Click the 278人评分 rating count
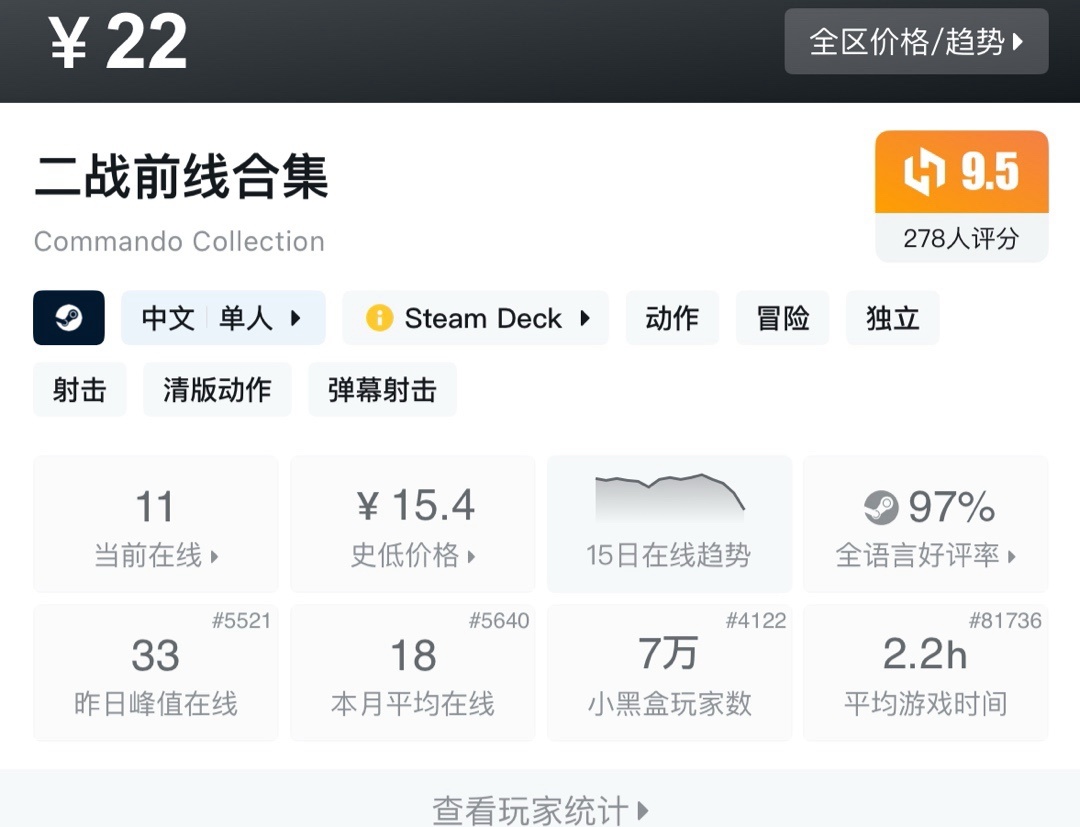The width and height of the screenshot is (1080, 827). pyautogui.click(x=961, y=238)
